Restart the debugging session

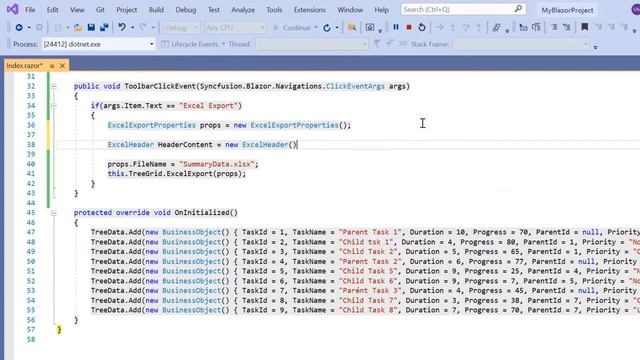422,27
